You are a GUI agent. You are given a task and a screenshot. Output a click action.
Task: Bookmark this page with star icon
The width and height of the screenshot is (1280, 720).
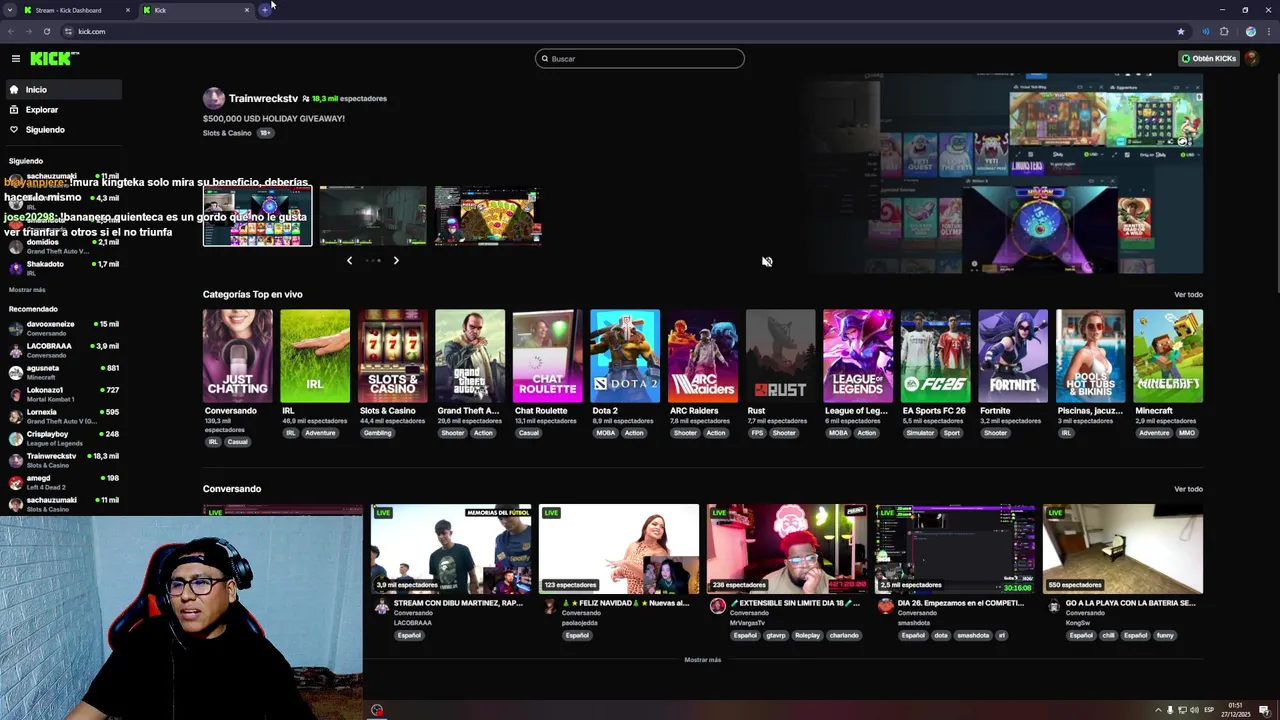click(x=1181, y=31)
